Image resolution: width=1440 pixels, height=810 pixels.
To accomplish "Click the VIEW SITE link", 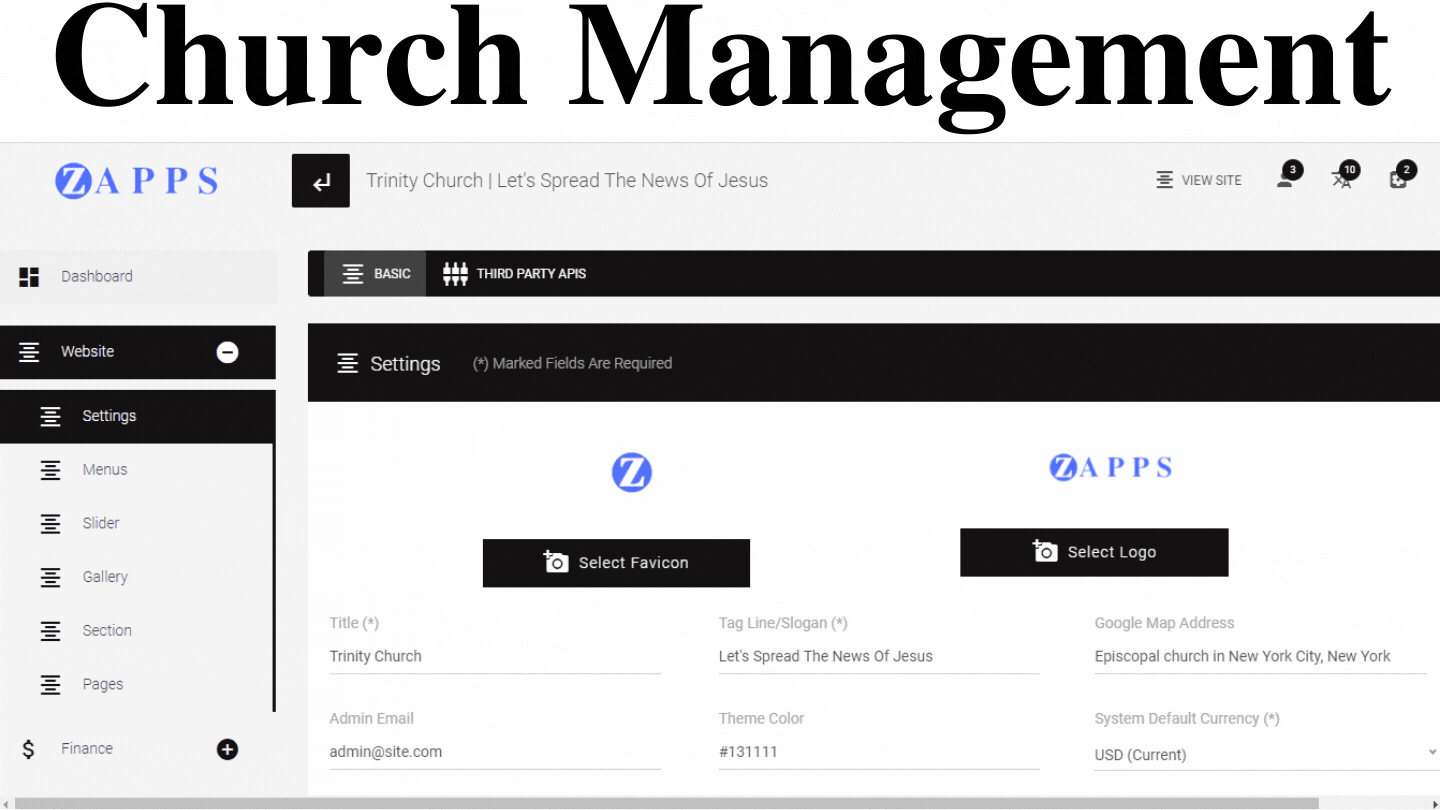I will [1199, 180].
